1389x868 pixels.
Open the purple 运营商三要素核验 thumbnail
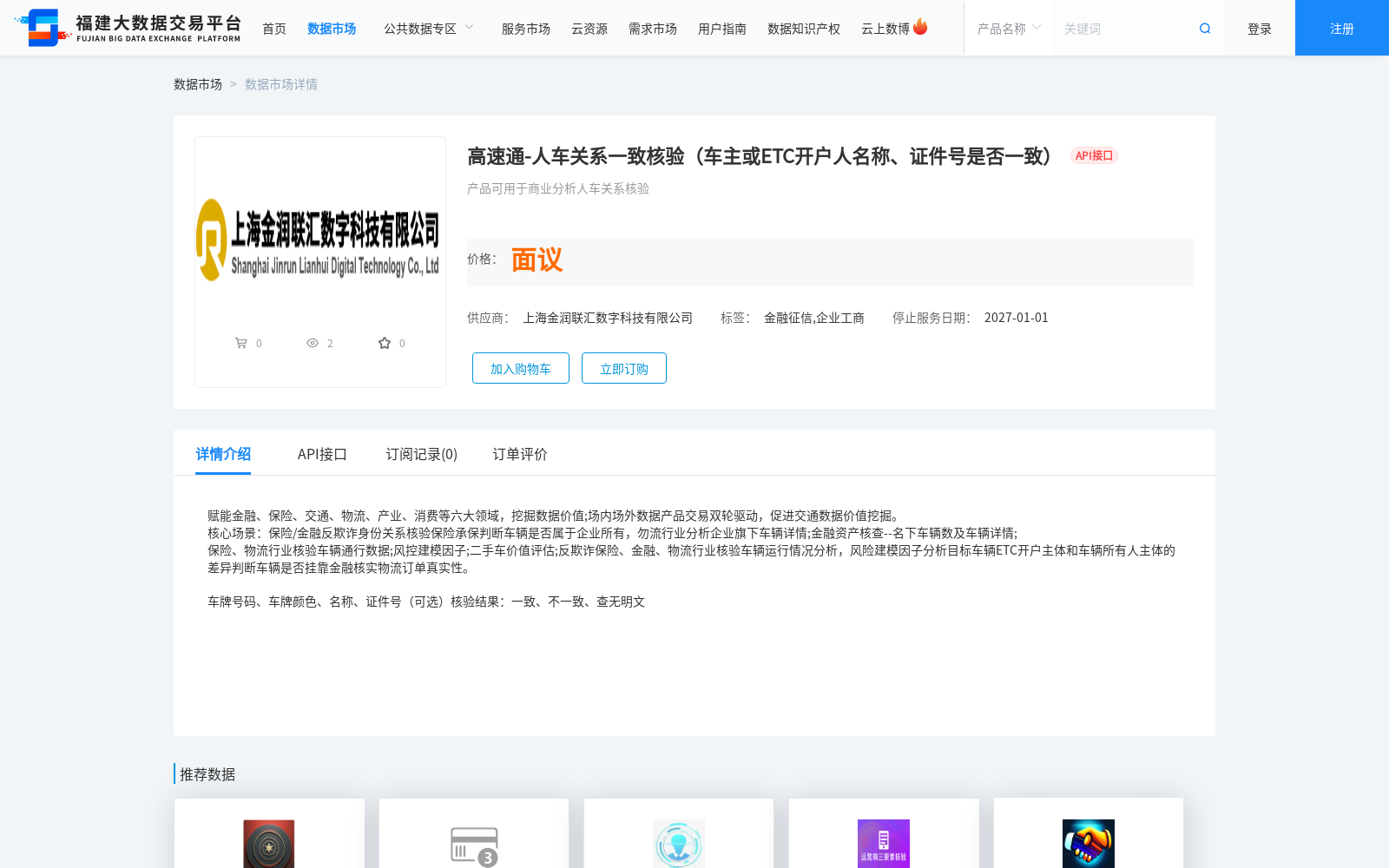[x=884, y=844]
